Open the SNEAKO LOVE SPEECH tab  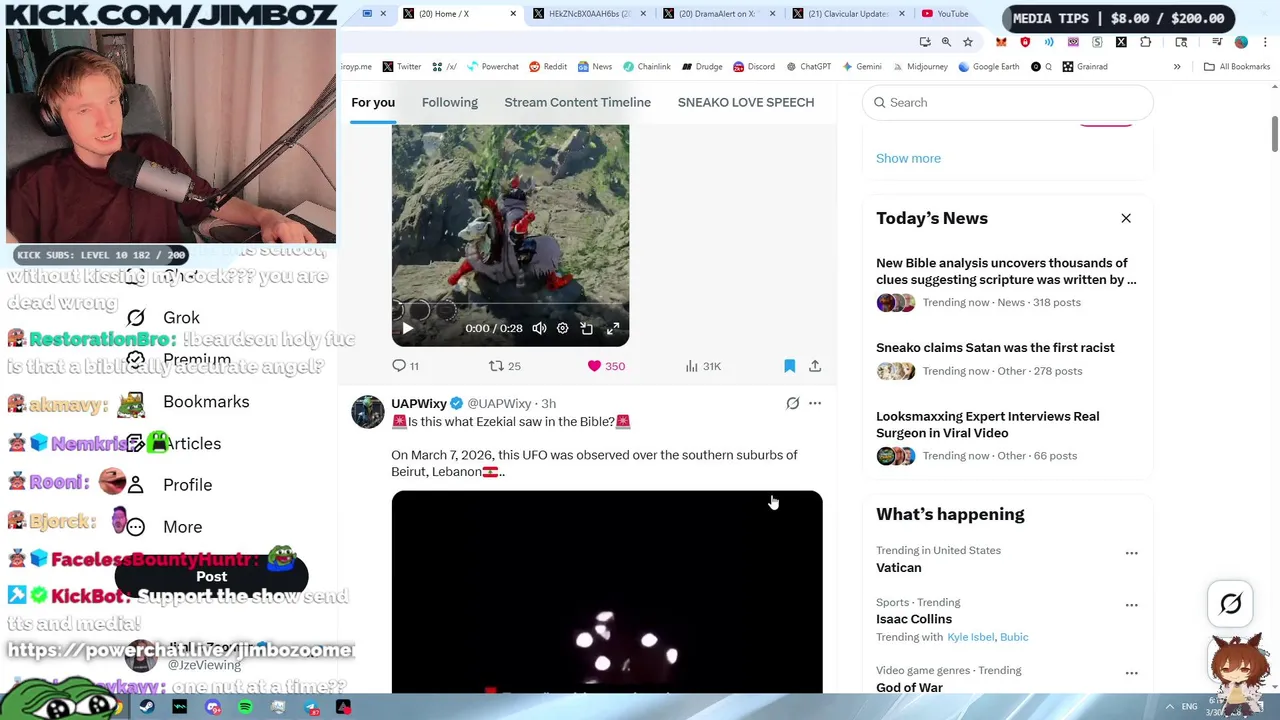point(746,102)
